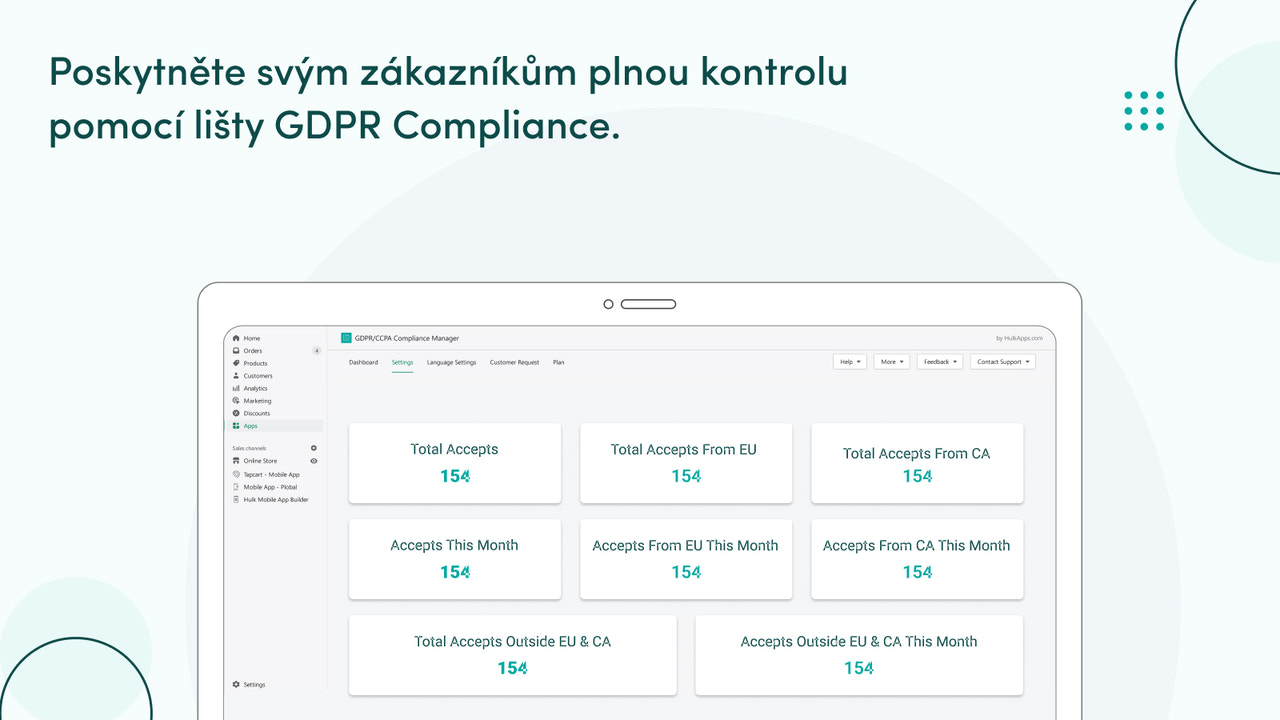Go to the Customer Request tab
The width and height of the screenshot is (1280, 720).
(x=514, y=362)
